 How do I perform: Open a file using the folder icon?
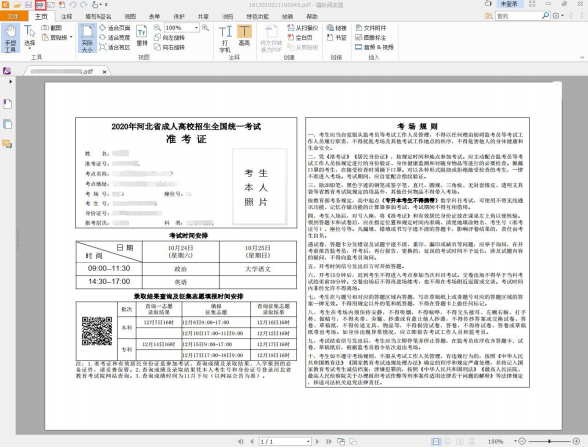[x=17, y=4]
